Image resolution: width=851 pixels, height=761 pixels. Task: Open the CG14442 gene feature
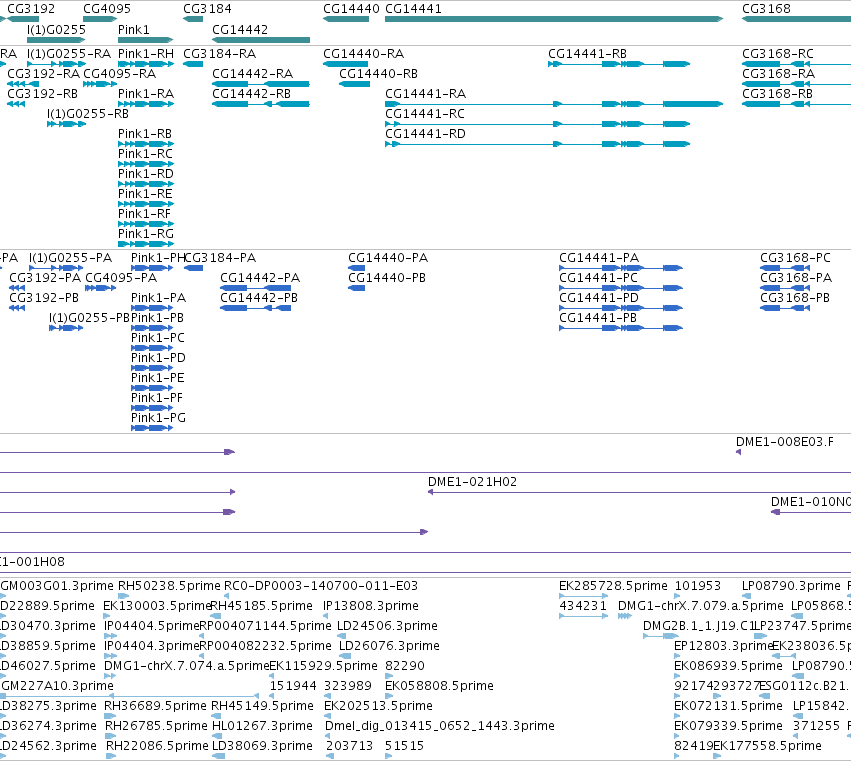[261, 40]
